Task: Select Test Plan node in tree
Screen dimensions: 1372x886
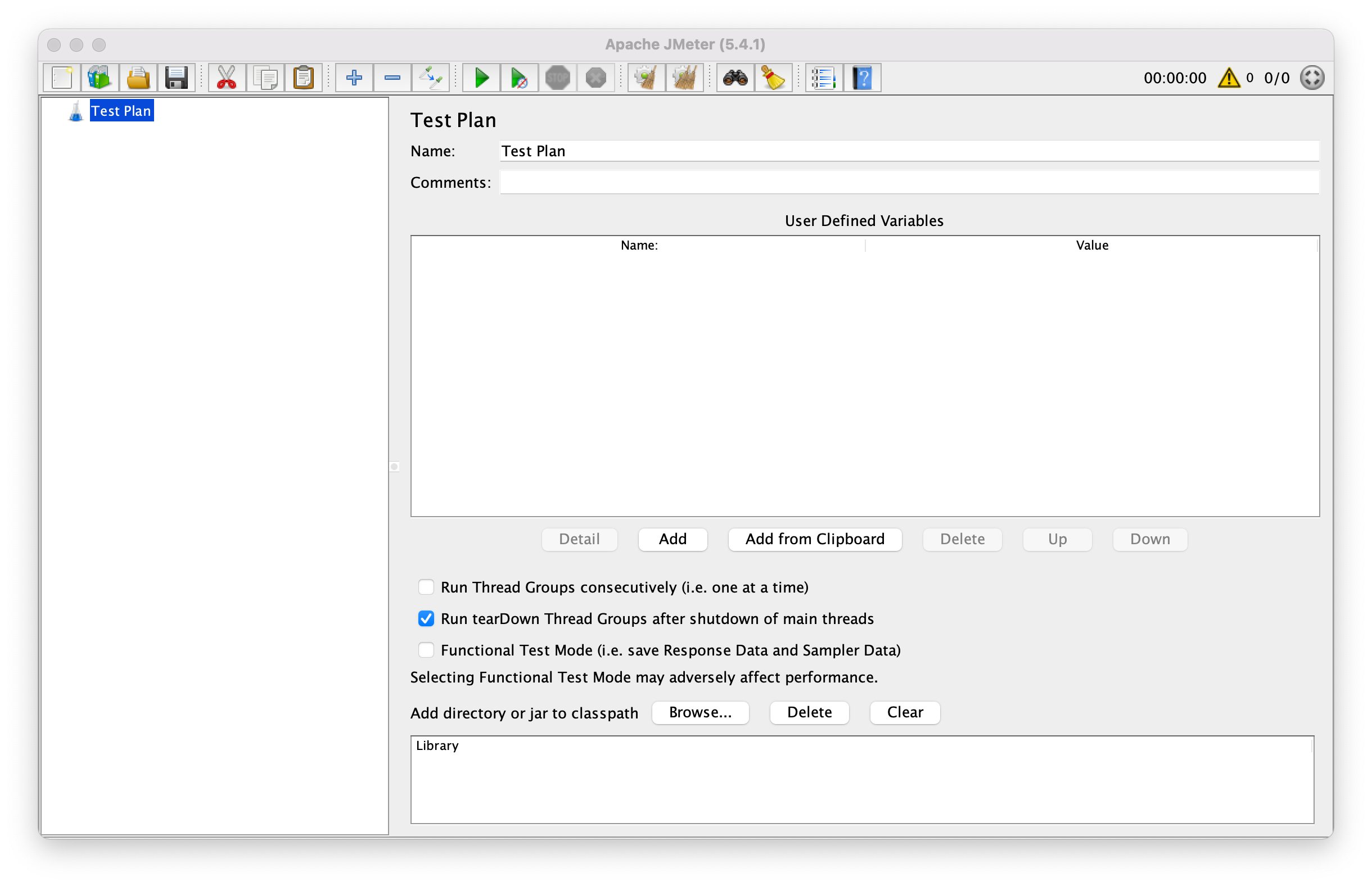Action: (121, 111)
